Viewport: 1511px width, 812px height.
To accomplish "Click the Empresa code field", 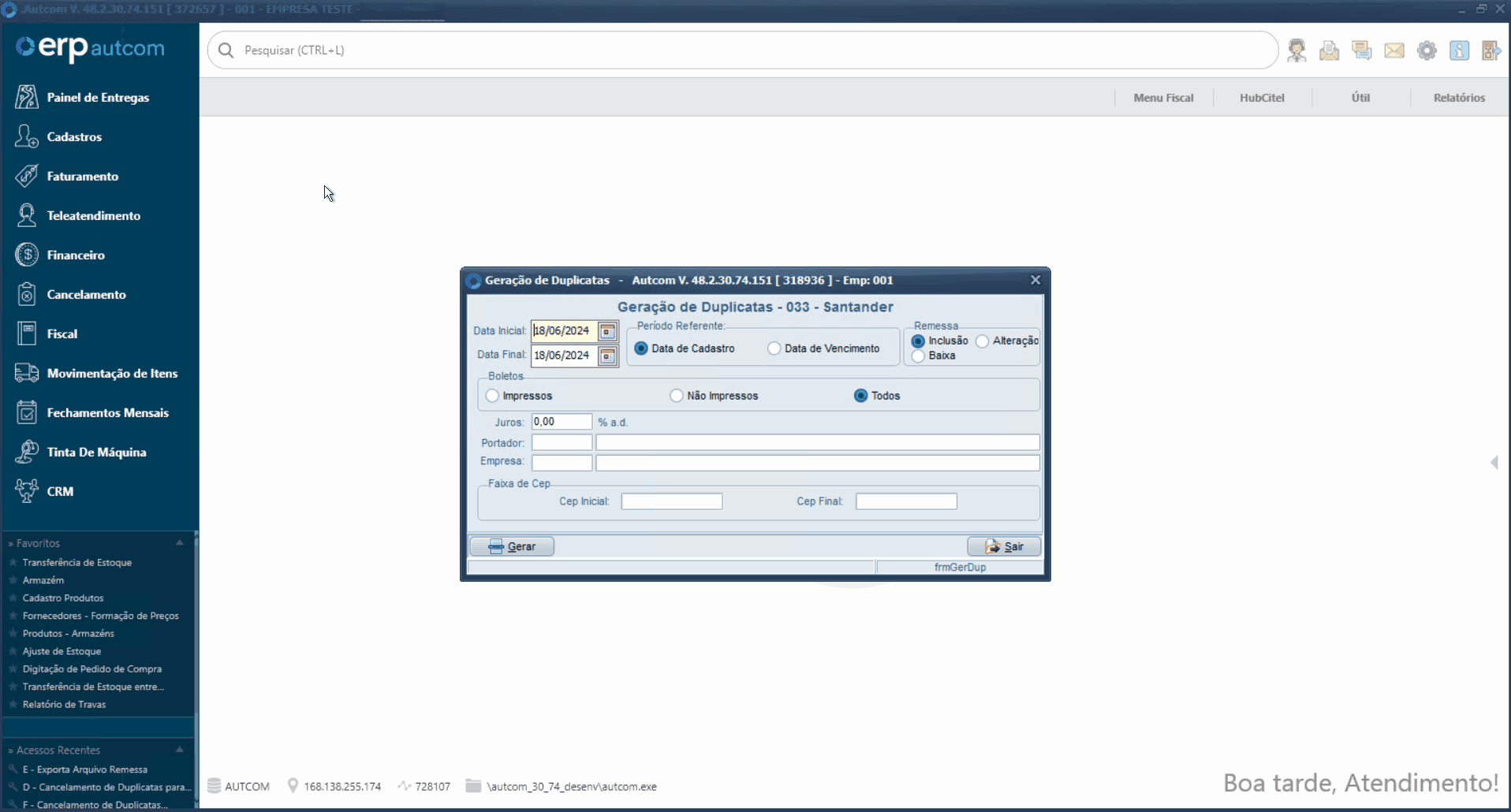I will pos(561,463).
